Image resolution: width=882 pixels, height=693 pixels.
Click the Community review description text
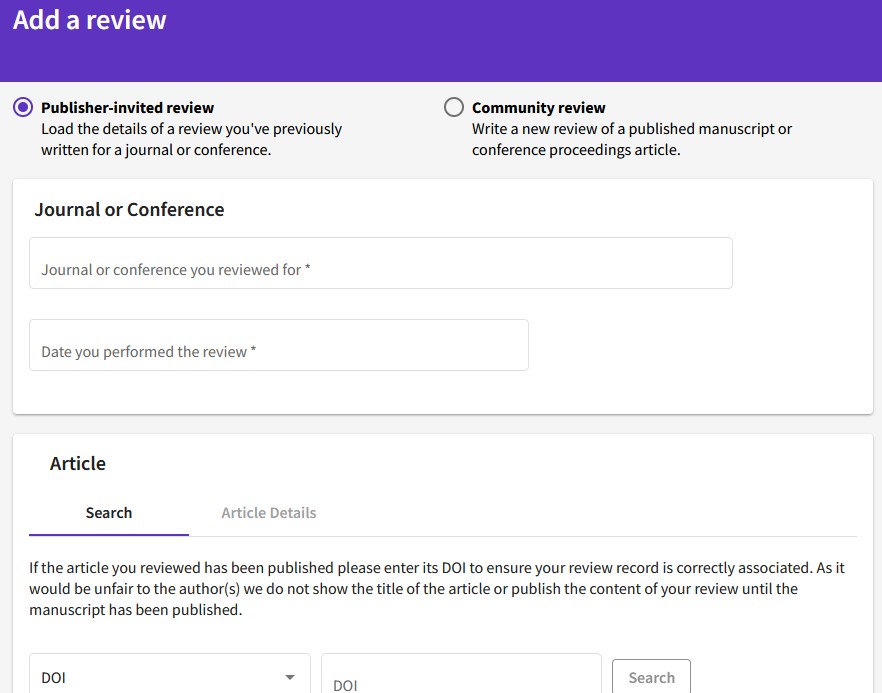[x=632, y=140]
